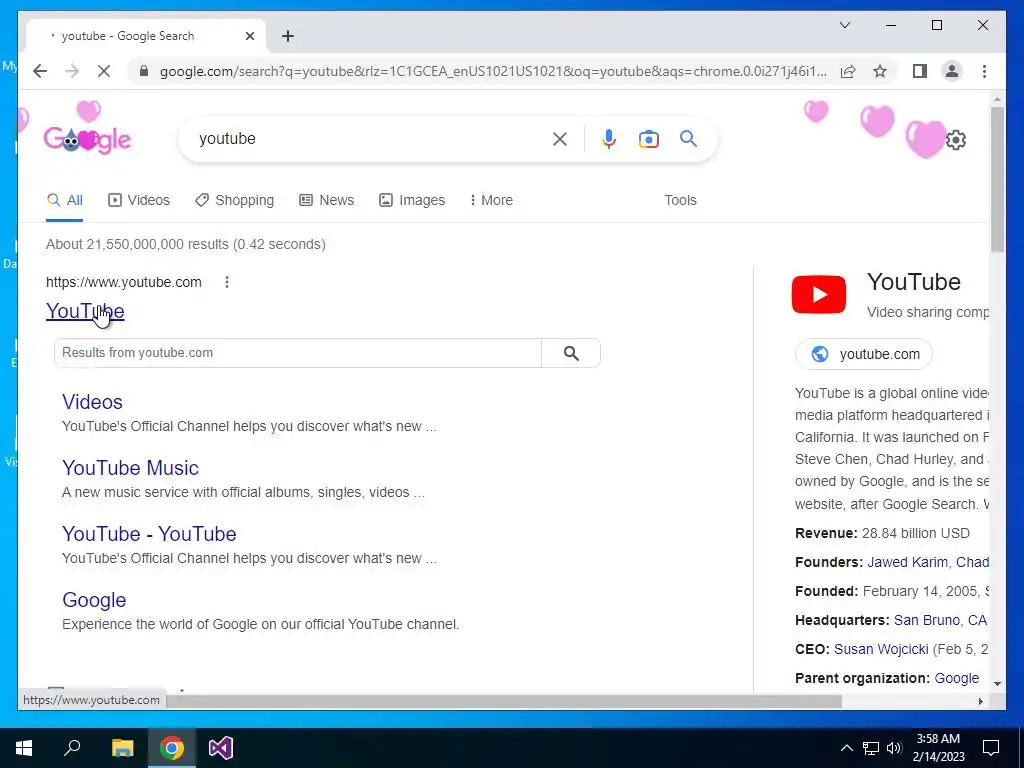Open Google search settings gear
This screenshot has width=1024, height=768.
(955, 140)
